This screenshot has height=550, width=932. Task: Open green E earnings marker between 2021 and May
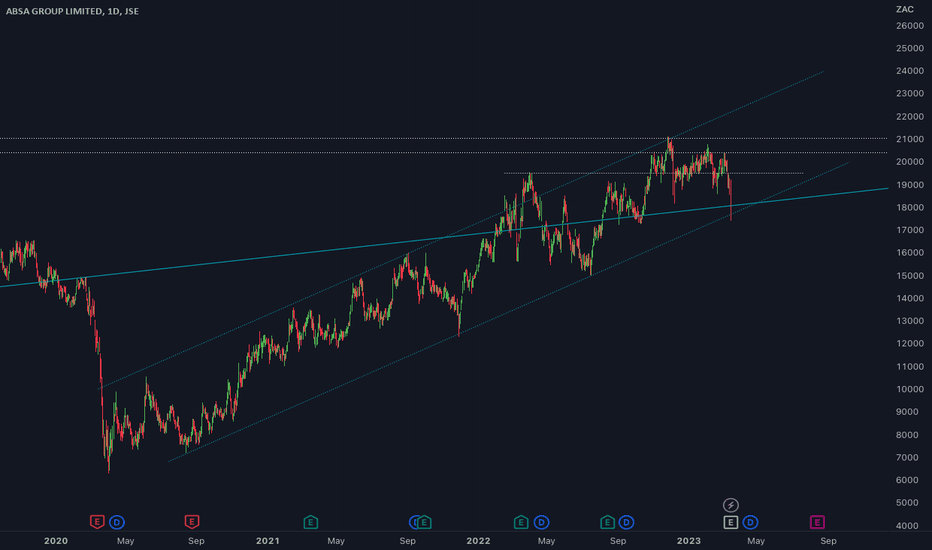(310, 523)
